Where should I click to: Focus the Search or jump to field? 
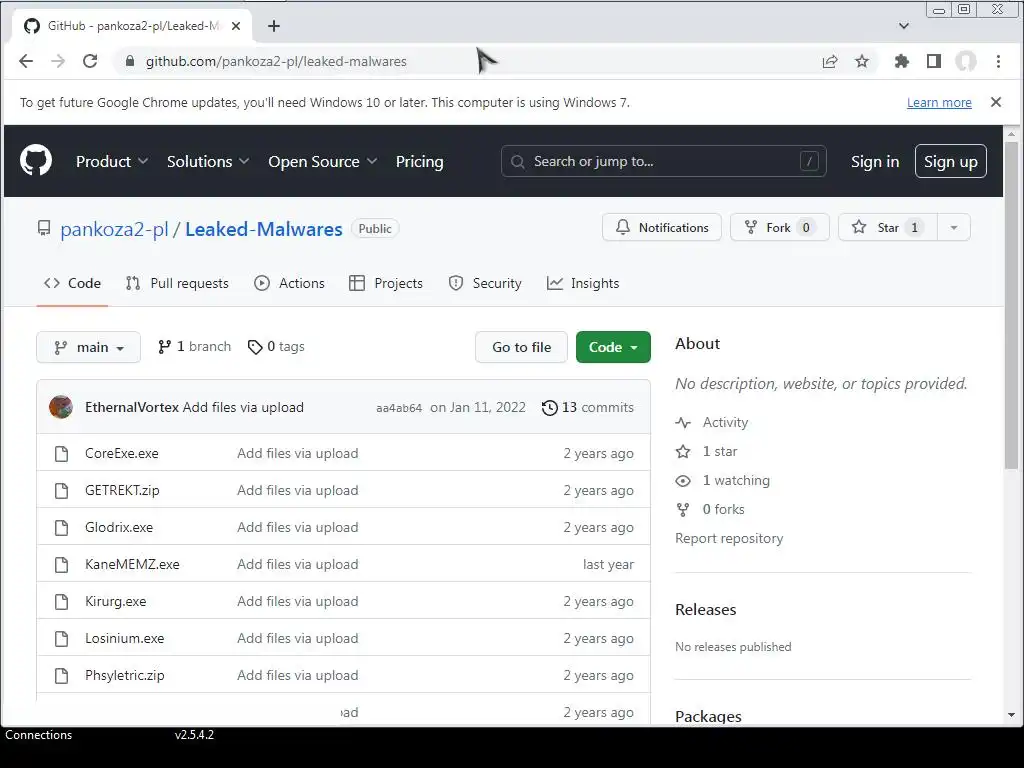(x=664, y=161)
